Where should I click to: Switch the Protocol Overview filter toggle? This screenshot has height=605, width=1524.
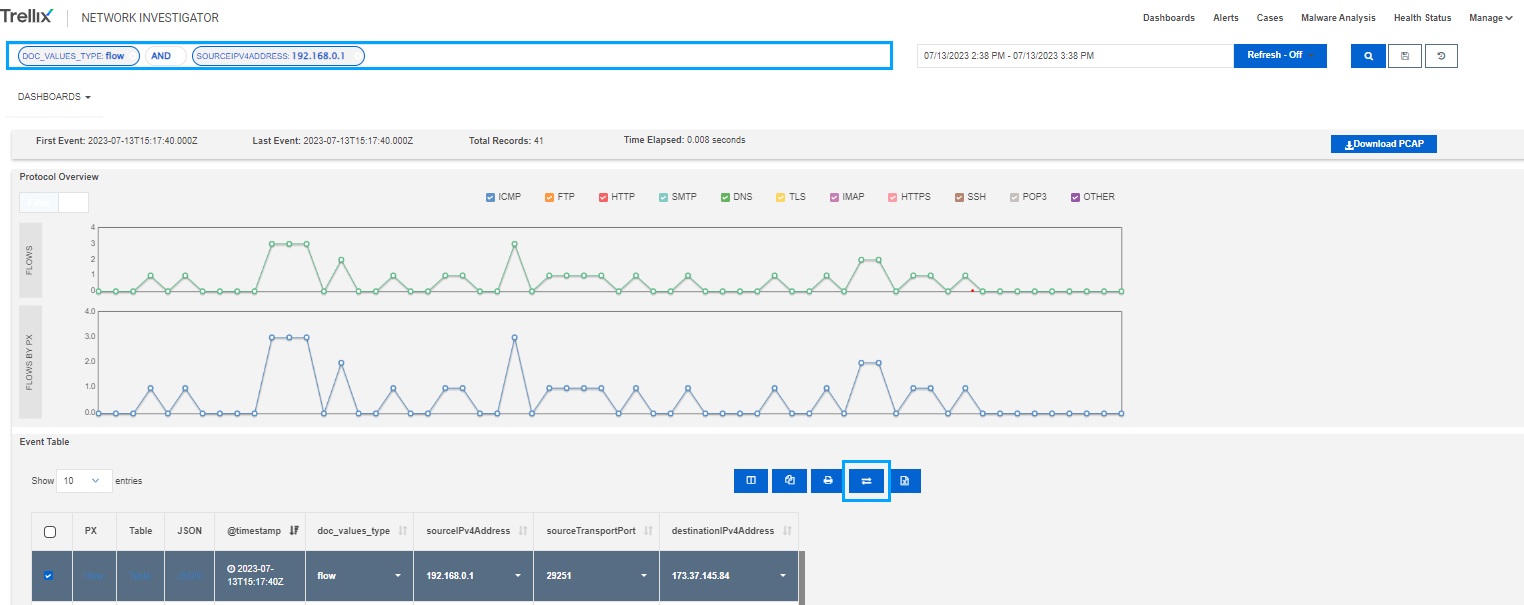[54, 202]
